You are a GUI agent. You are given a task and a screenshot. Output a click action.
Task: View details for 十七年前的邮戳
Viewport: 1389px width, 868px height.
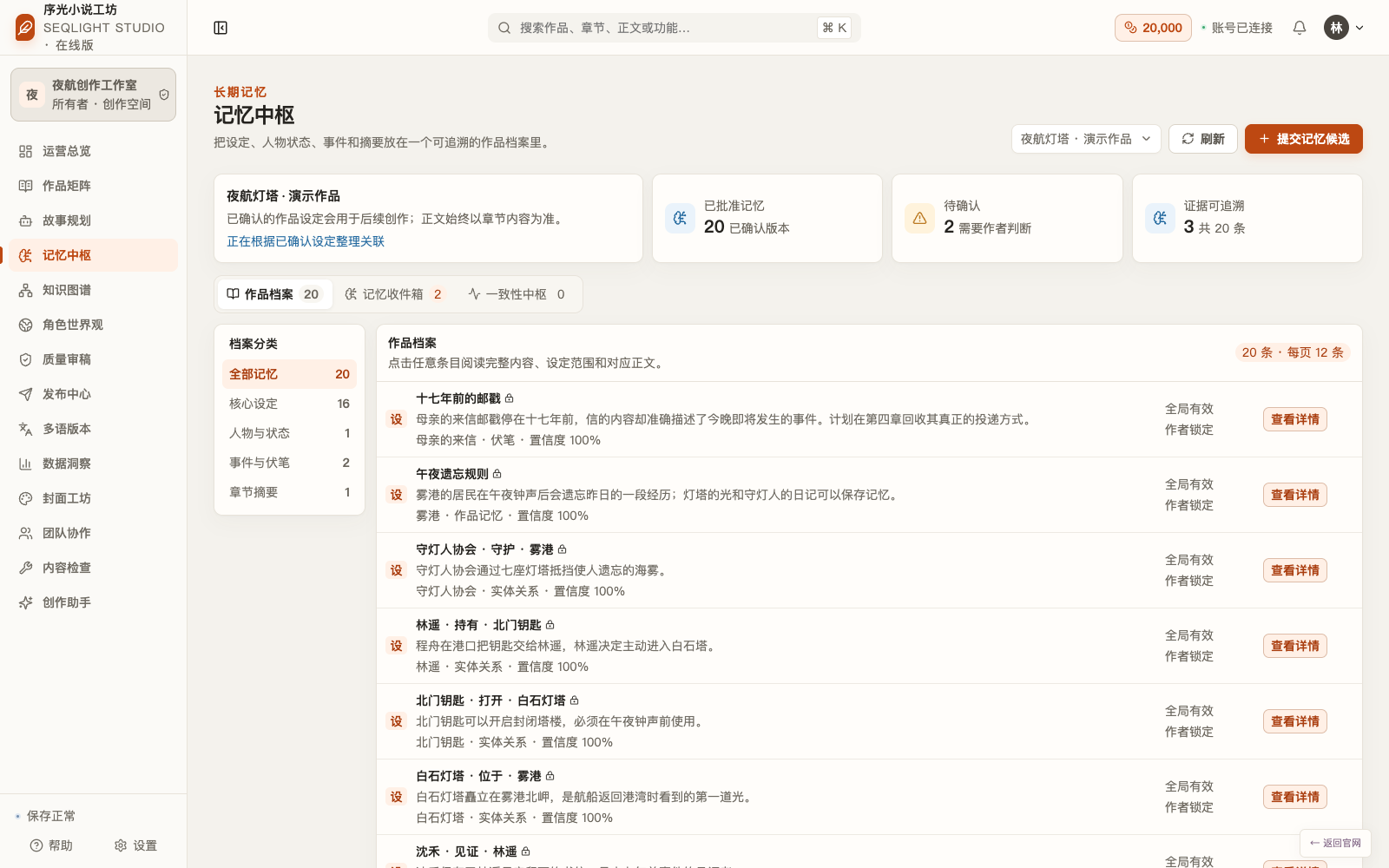(x=1295, y=419)
